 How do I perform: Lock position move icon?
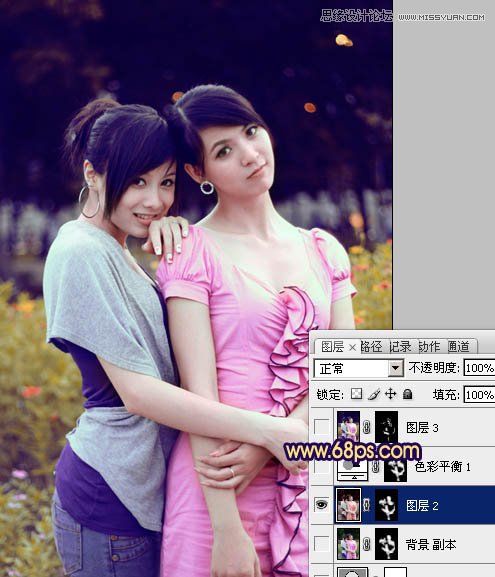coord(390,394)
